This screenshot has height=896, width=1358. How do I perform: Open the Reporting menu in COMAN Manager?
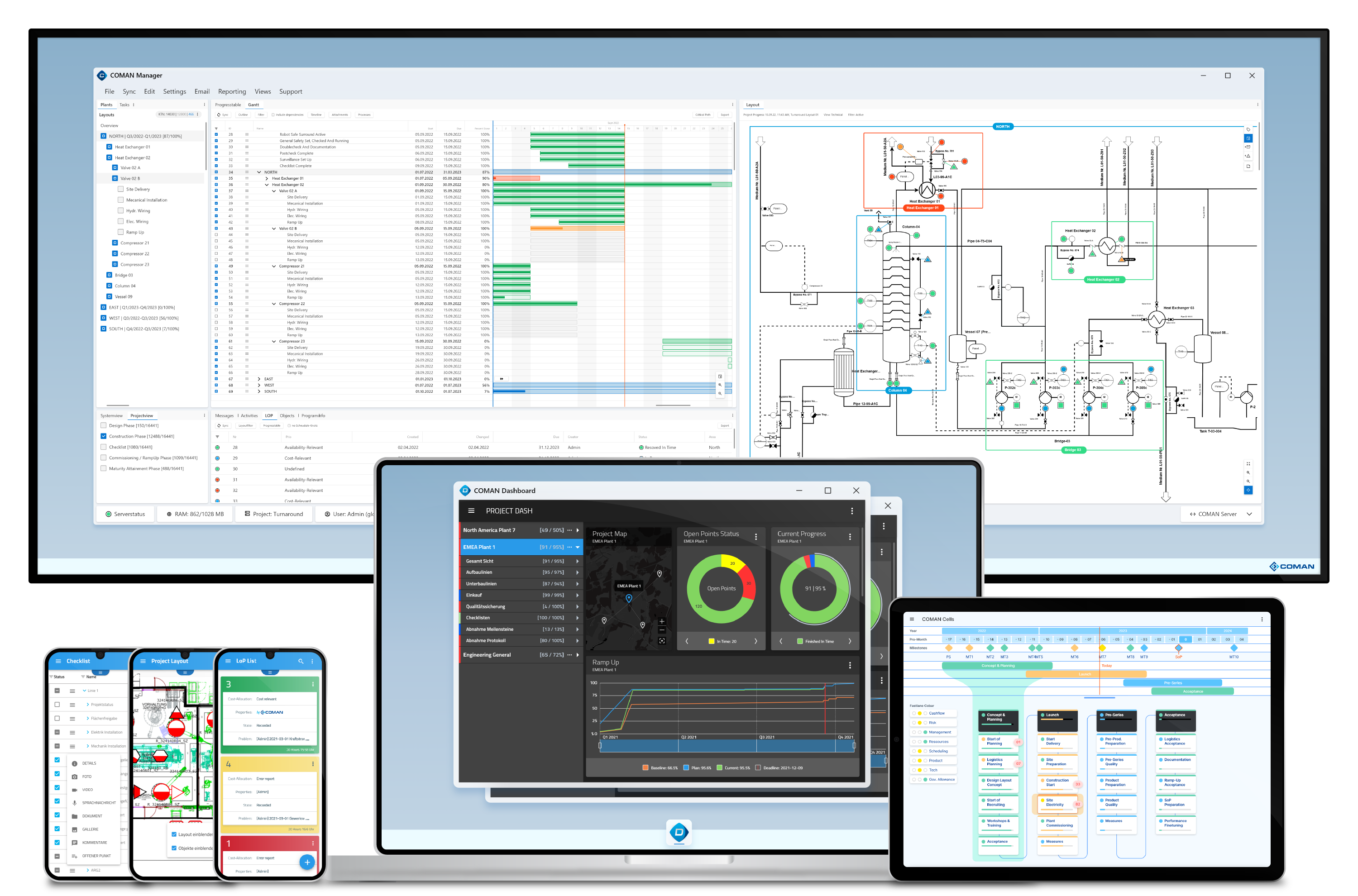(232, 91)
